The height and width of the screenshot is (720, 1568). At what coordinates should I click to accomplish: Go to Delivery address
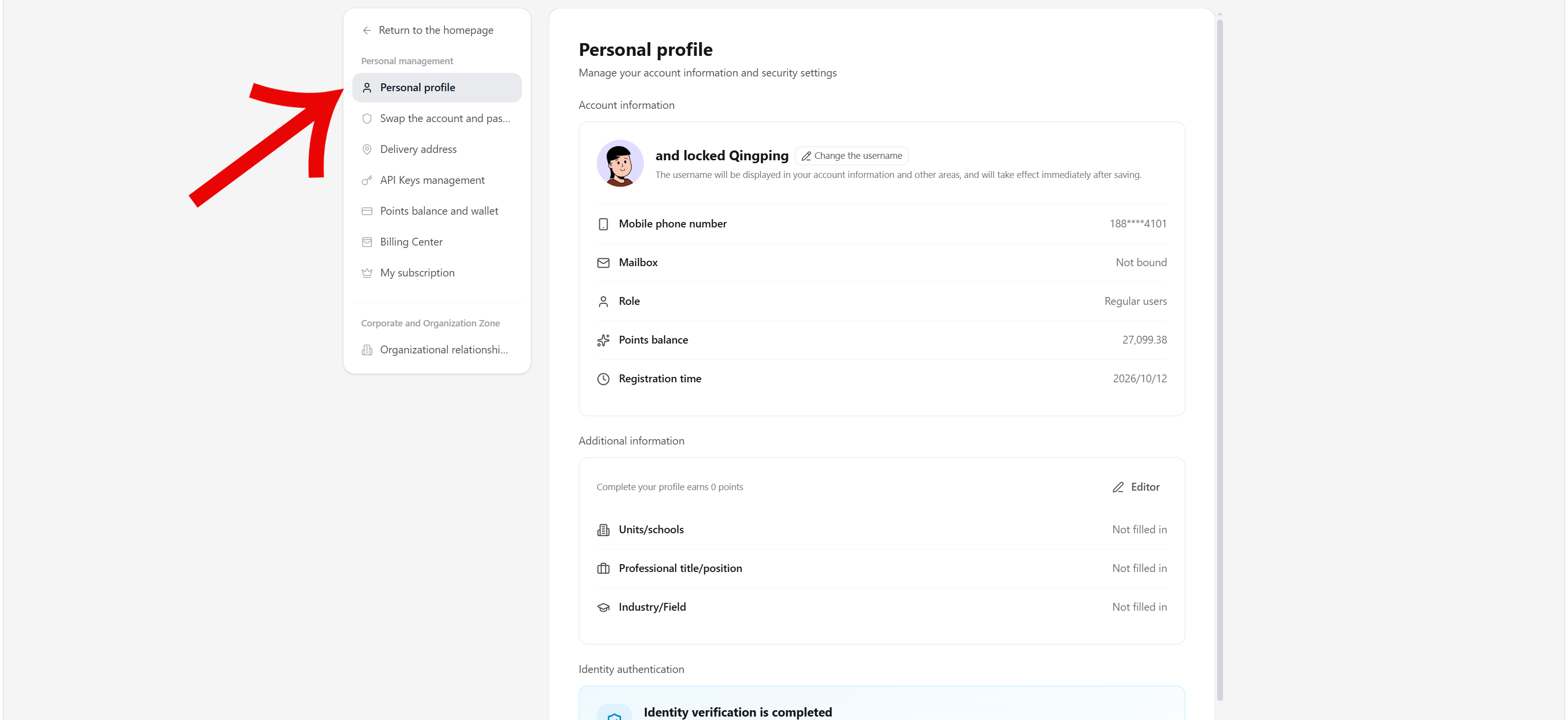coord(437,149)
